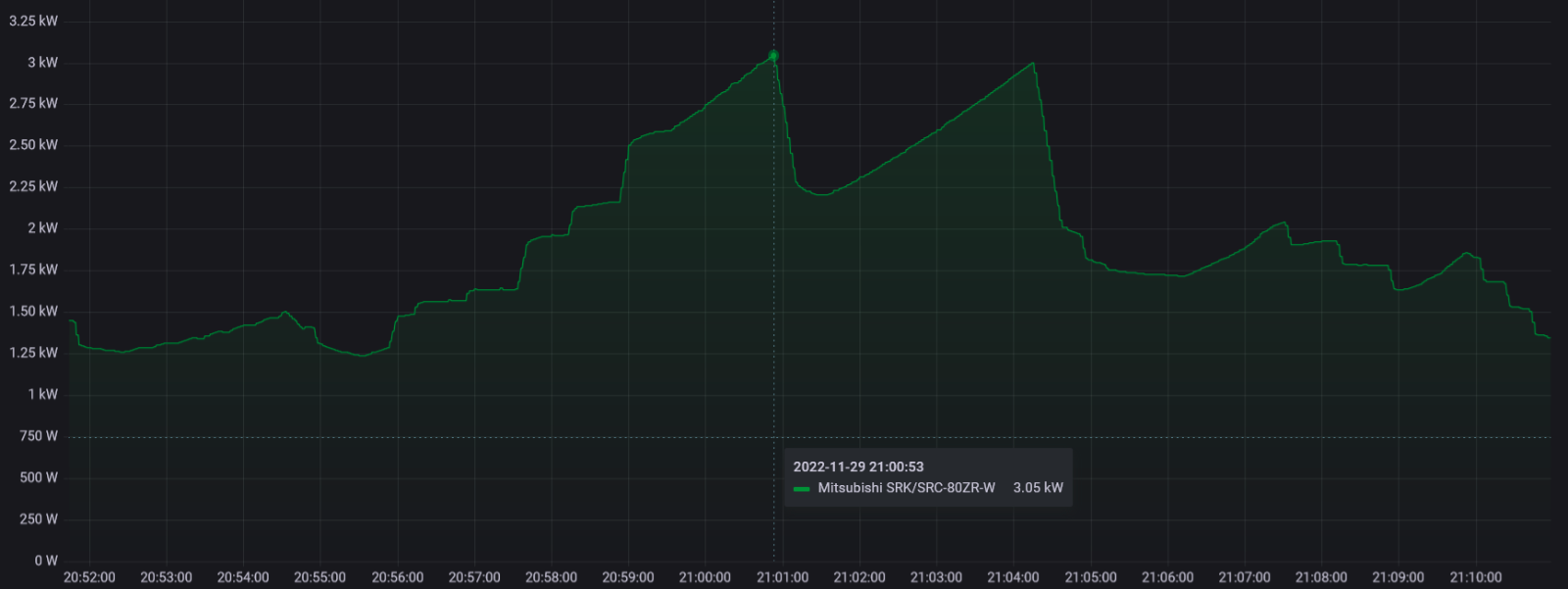
Task: Click the 2.25 kW y-axis label
Action: tap(33, 186)
